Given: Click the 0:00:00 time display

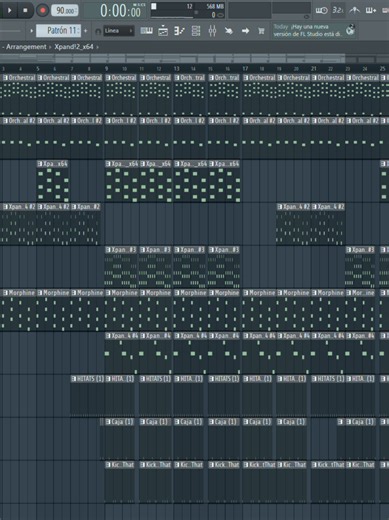Looking at the screenshot, I should pos(120,11).
